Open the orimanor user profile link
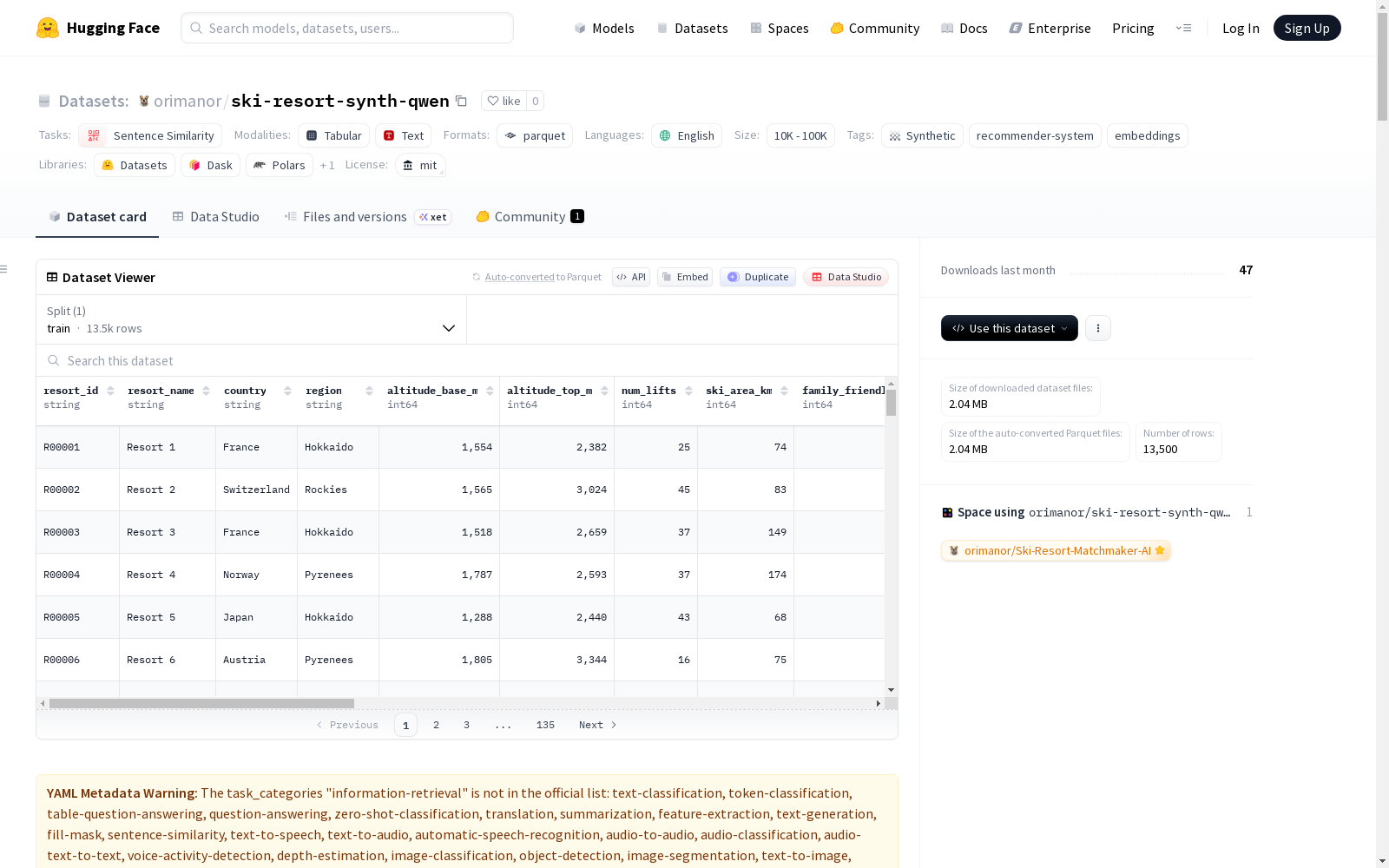This screenshot has height=868, width=1389. [188, 101]
